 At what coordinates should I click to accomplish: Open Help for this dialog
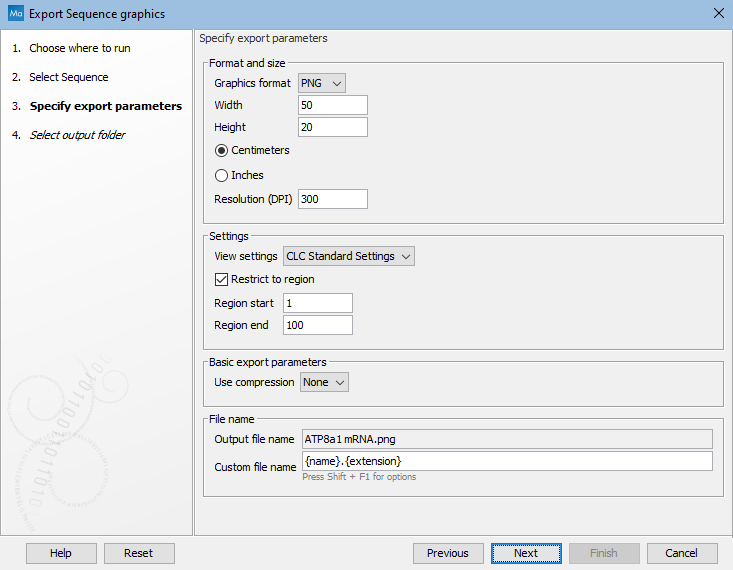61,553
